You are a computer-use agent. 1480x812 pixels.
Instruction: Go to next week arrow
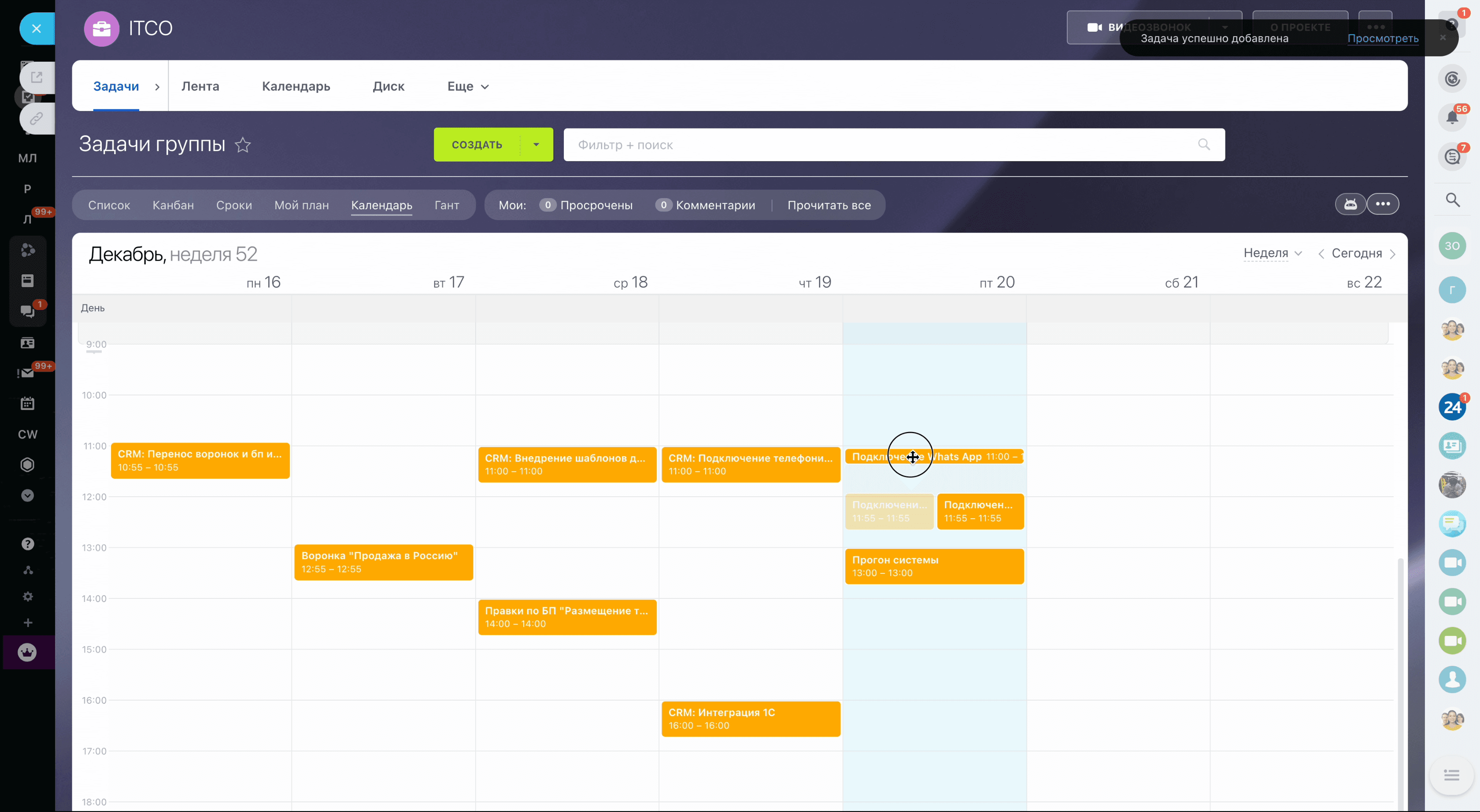[x=1393, y=254]
